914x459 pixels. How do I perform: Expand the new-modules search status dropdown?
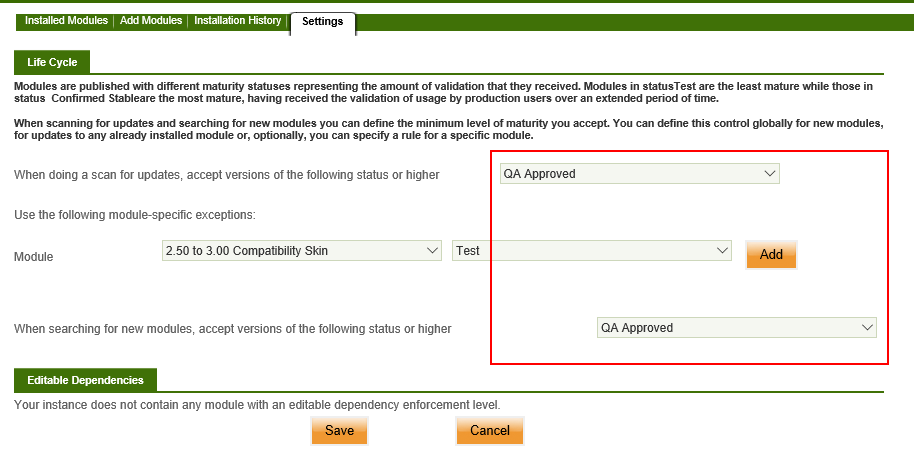736,327
